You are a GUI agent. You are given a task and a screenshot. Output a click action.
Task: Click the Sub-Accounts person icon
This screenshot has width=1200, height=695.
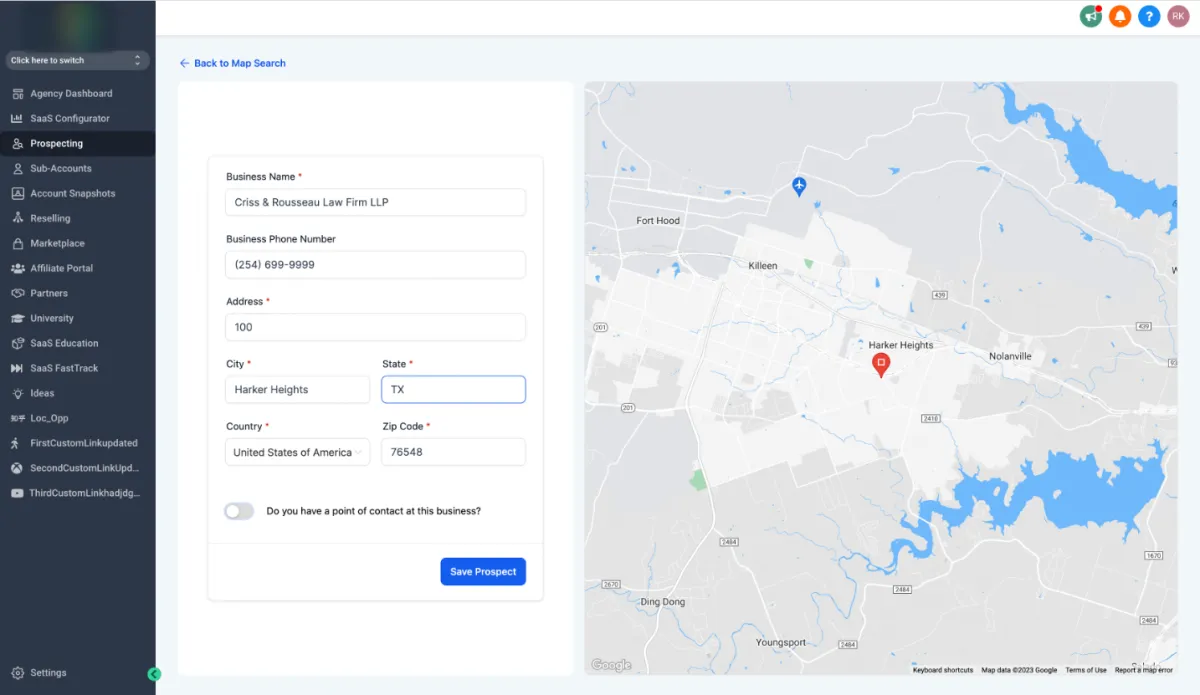[18, 168]
